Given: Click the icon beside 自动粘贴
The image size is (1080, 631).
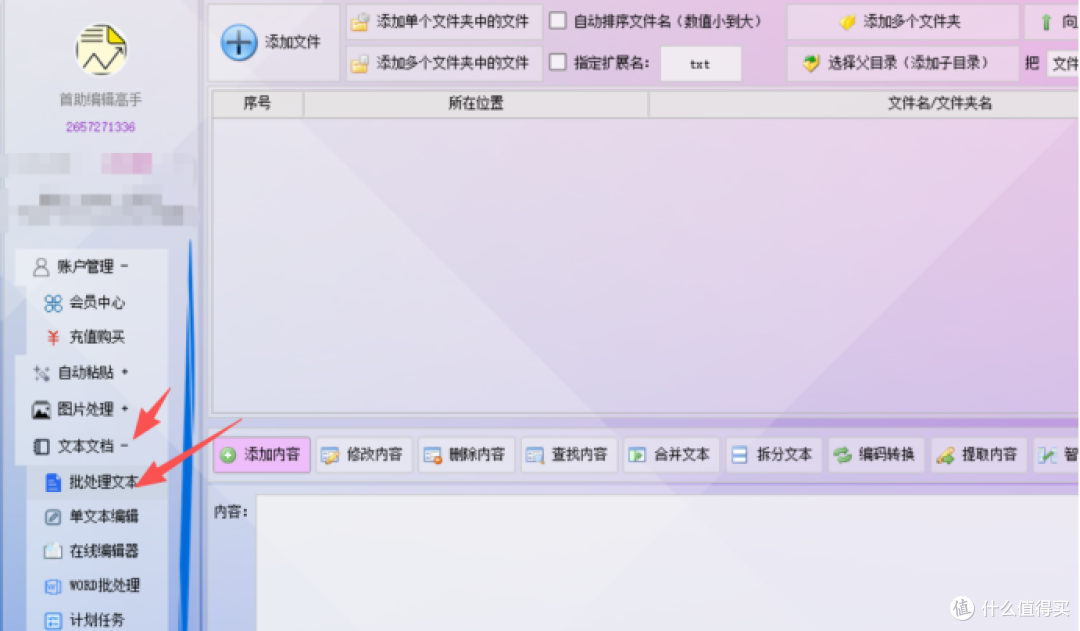Looking at the screenshot, I should (41, 373).
